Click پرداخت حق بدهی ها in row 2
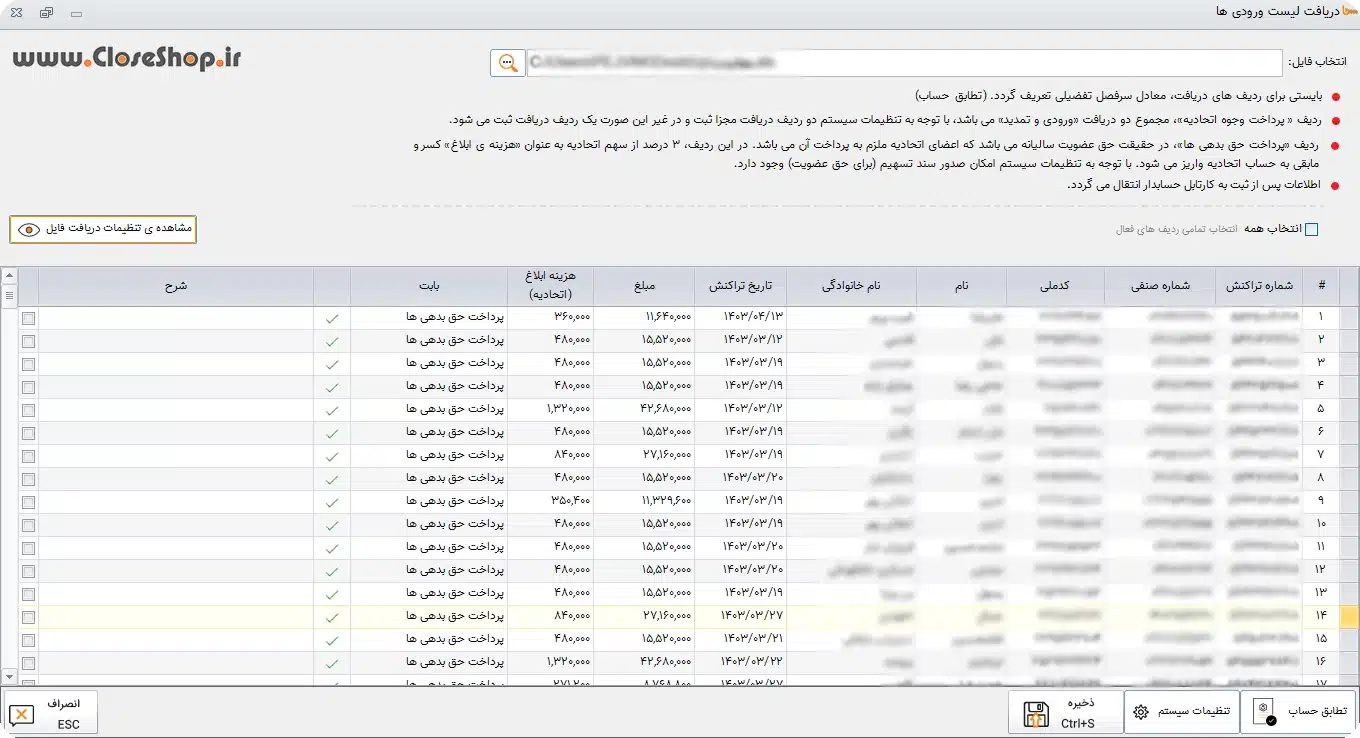The image size is (1360, 738). coord(455,341)
